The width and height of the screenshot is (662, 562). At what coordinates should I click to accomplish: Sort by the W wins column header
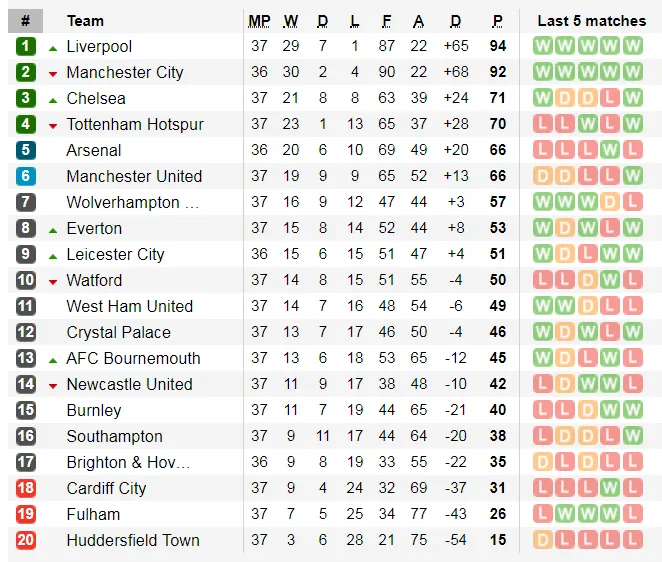point(291,20)
